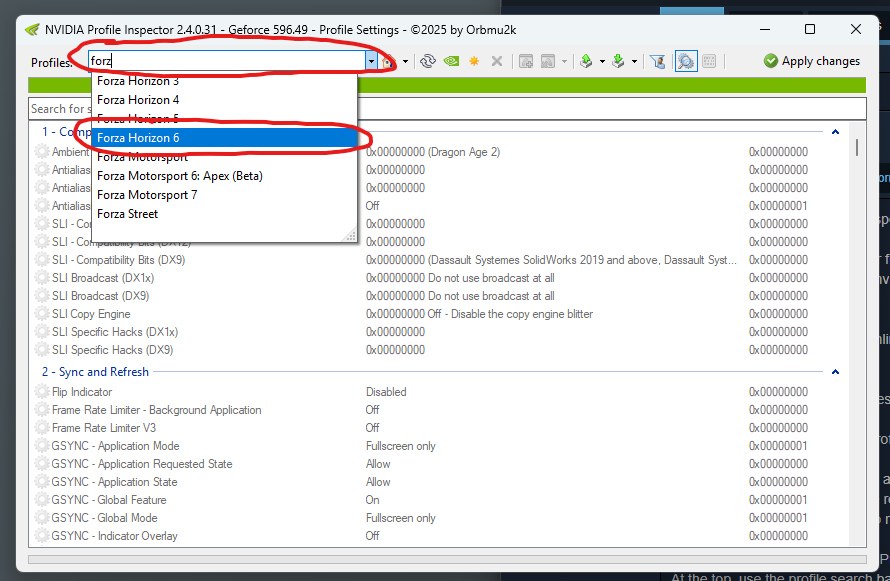Open the Profiles combo box arrow
The width and height of the screenshot is (890, 581).
click(x=371, y=61)
